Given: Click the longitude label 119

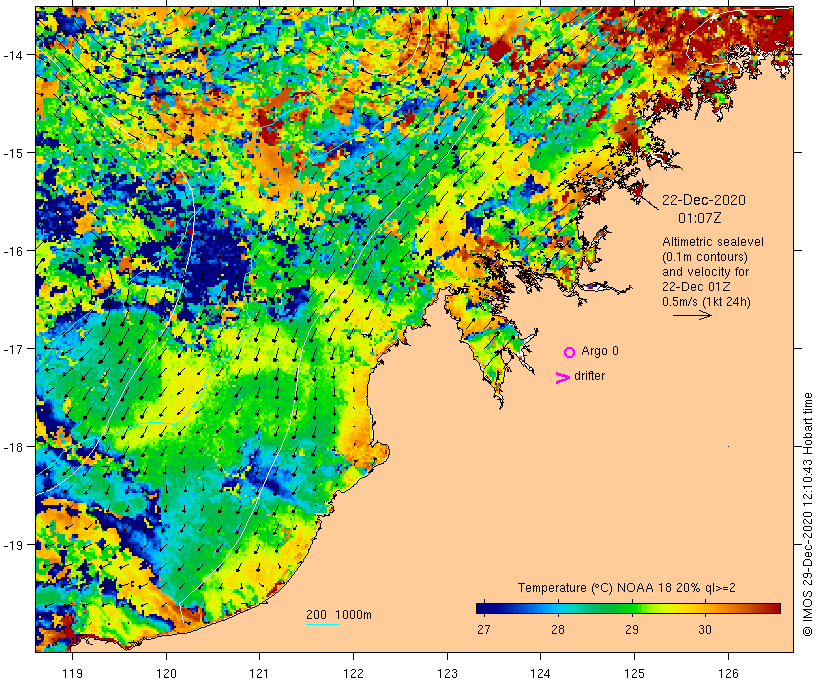Looking at the screenshot, I should [x=72, y=673].
